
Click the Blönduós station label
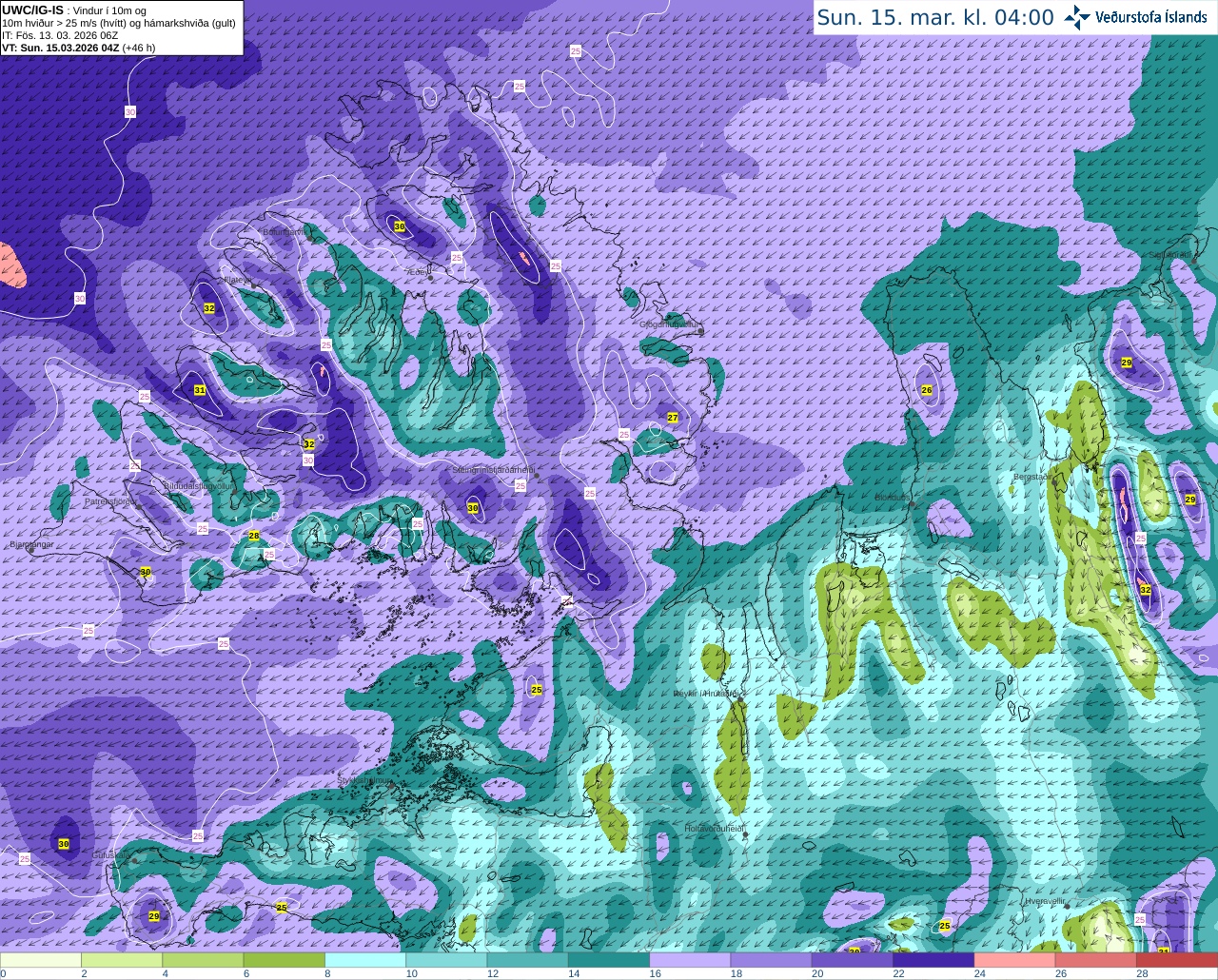(893, 498)
